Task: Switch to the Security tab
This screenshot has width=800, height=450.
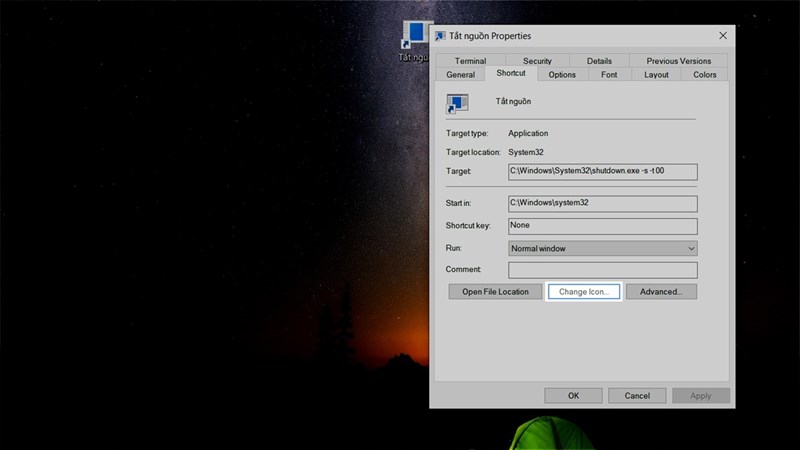Action: click(x=537, y=61)
